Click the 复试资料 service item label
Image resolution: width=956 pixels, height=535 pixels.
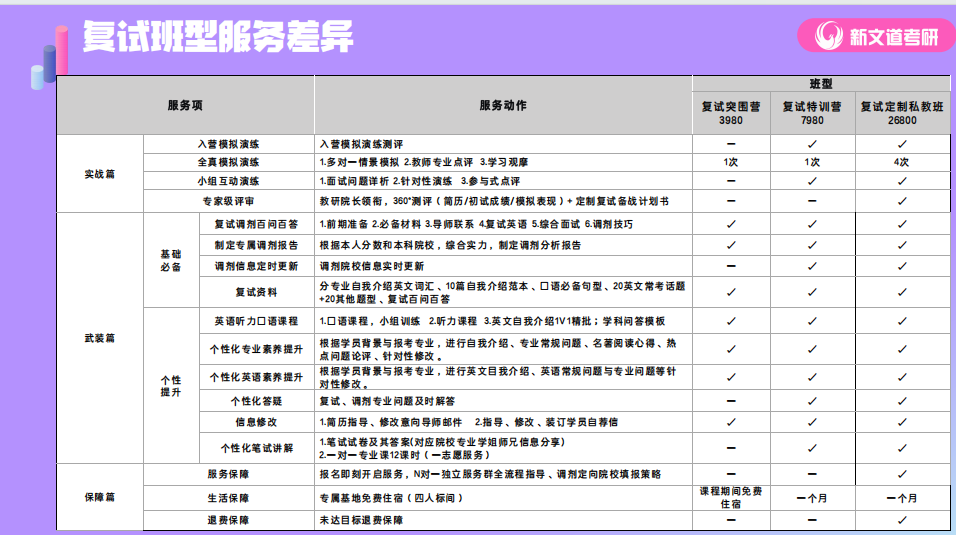click(x=258, y=292)
